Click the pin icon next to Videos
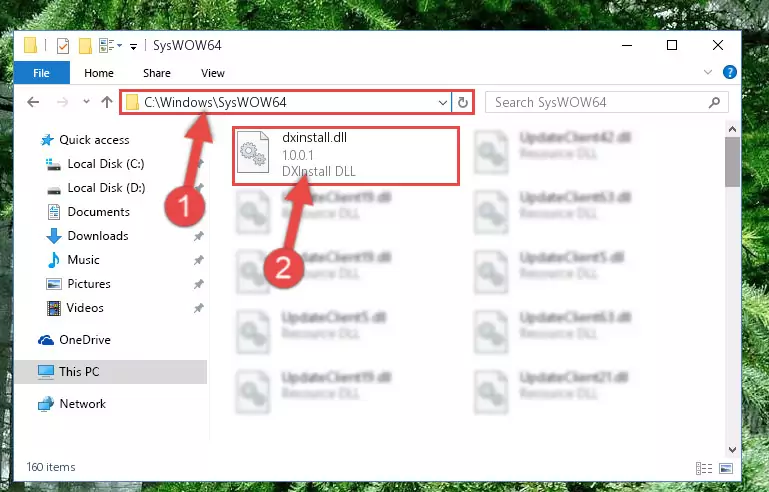The width and height of the screenshot is (769, 492). (199, 309)
